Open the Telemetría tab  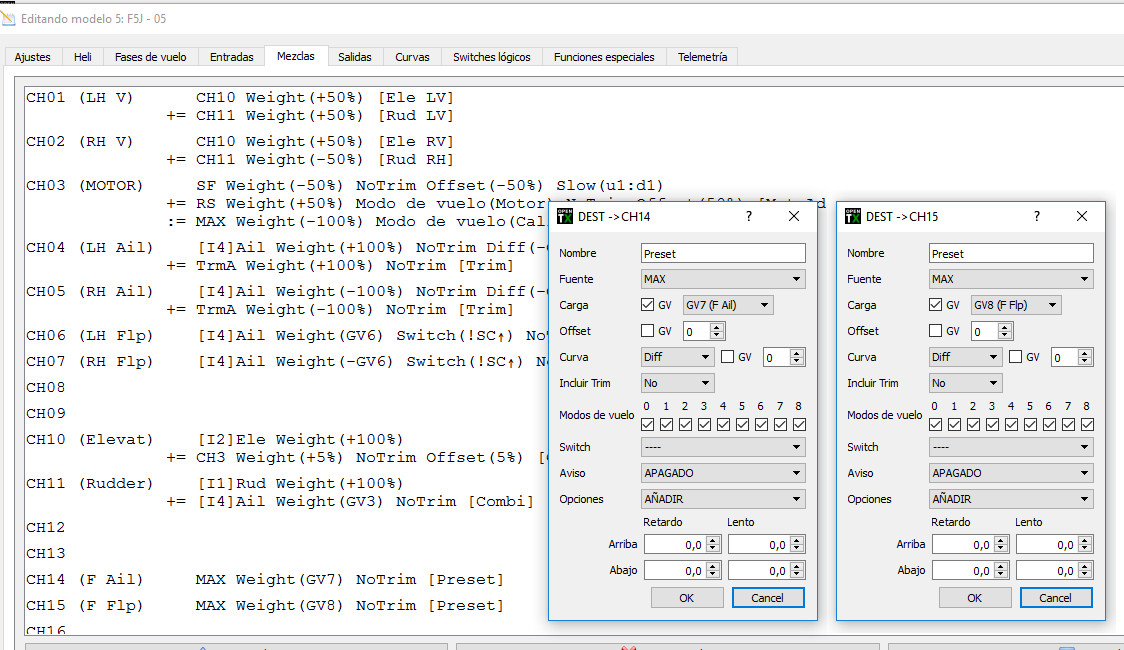702,57
